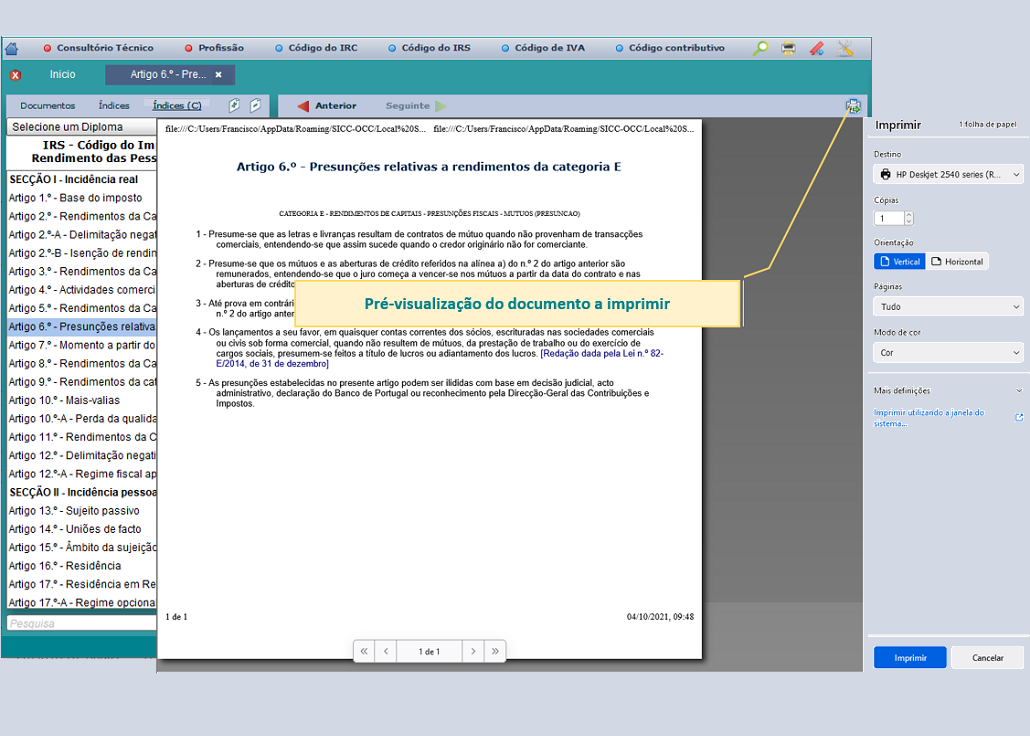This screenshot has height=736, width=1030.
Task: Open the Índices (C) tab
Action: tap(177, 106)
